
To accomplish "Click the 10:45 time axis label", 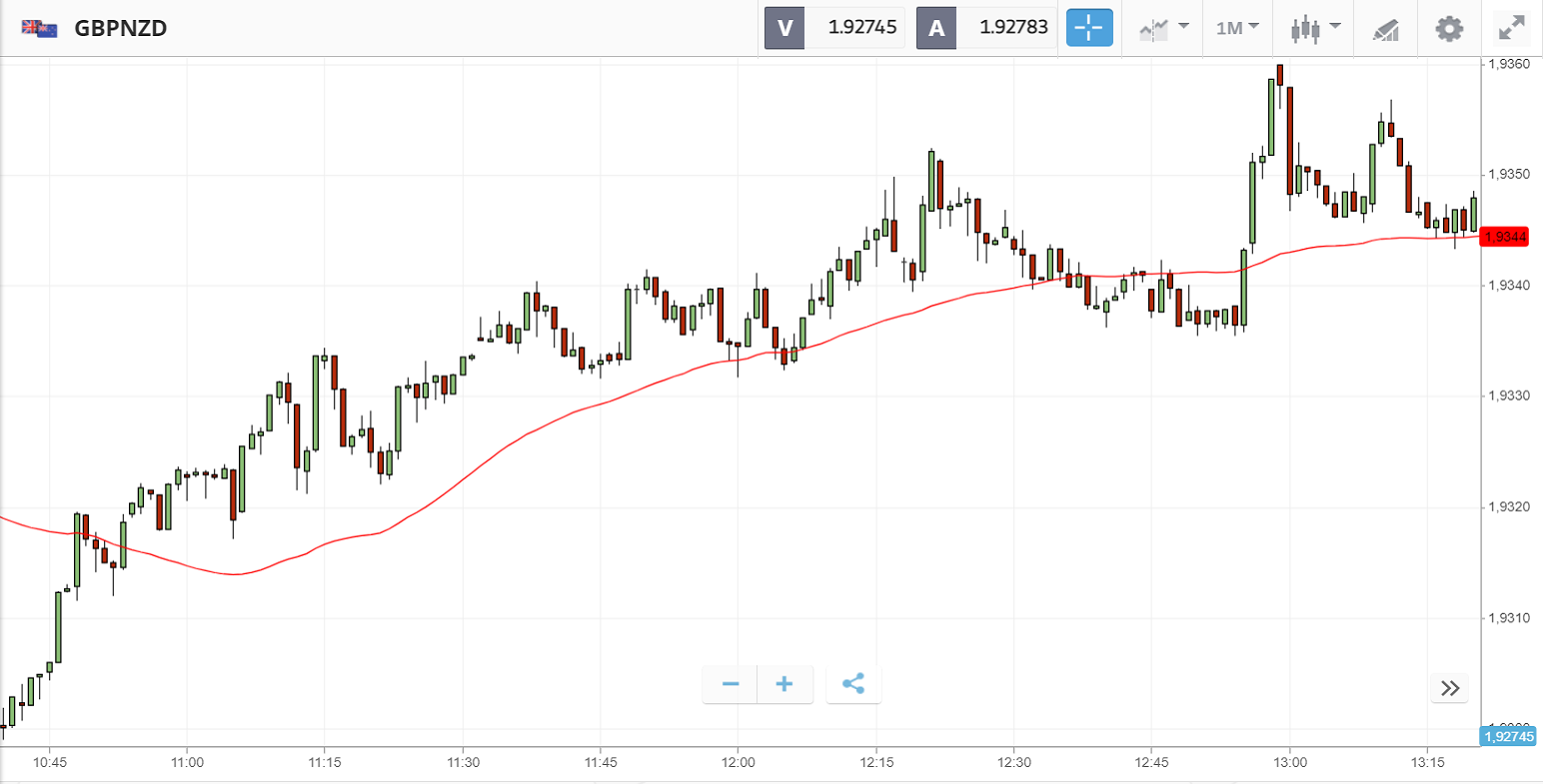I will pos(50,763).
